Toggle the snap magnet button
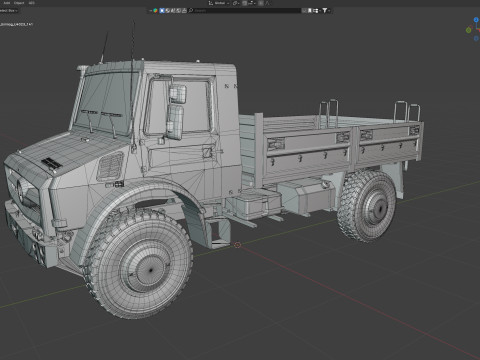 (x=245, y=3)
